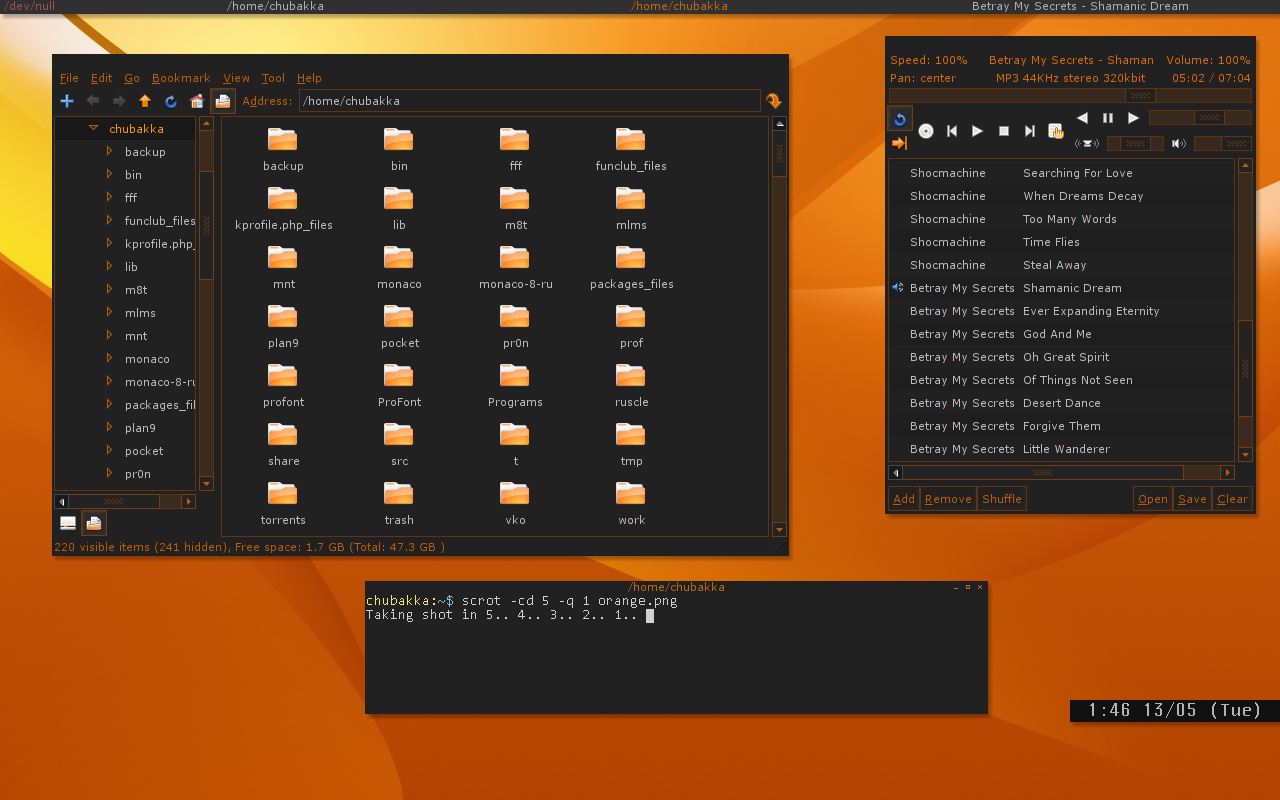Click the Address path input field
The width and height of the screenshot is (1280, 800).
[x=529, y=101]
